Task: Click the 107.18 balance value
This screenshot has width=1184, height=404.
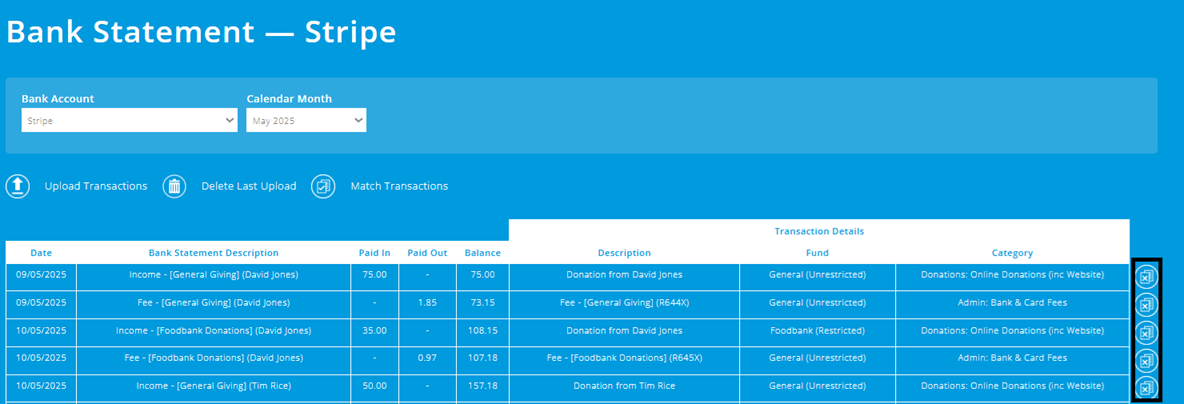Action: coord(483,358)
